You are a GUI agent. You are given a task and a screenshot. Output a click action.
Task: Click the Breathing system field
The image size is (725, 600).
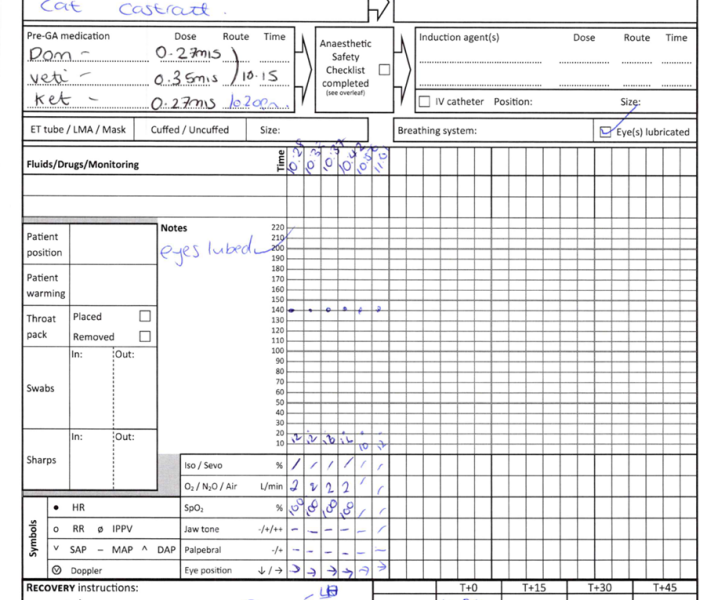[494, 131]
